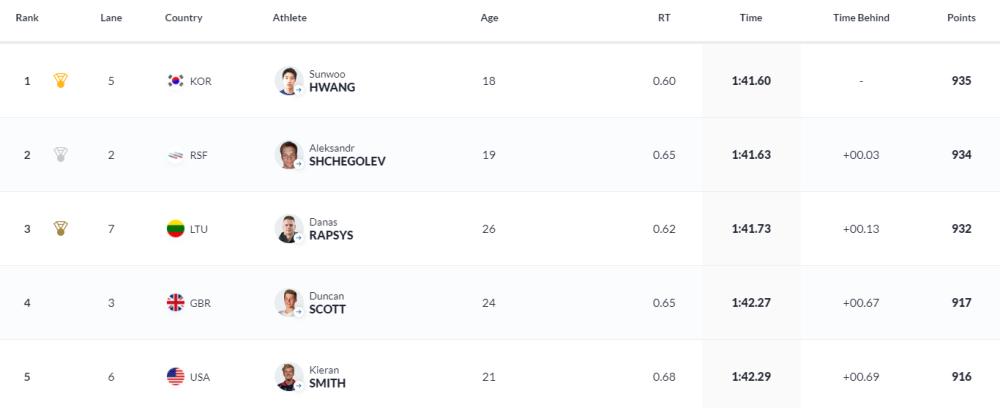Click the Great Britain flag icon
Image resolution: width=1000 pixels, height=408 pixels.
point(175,303)
